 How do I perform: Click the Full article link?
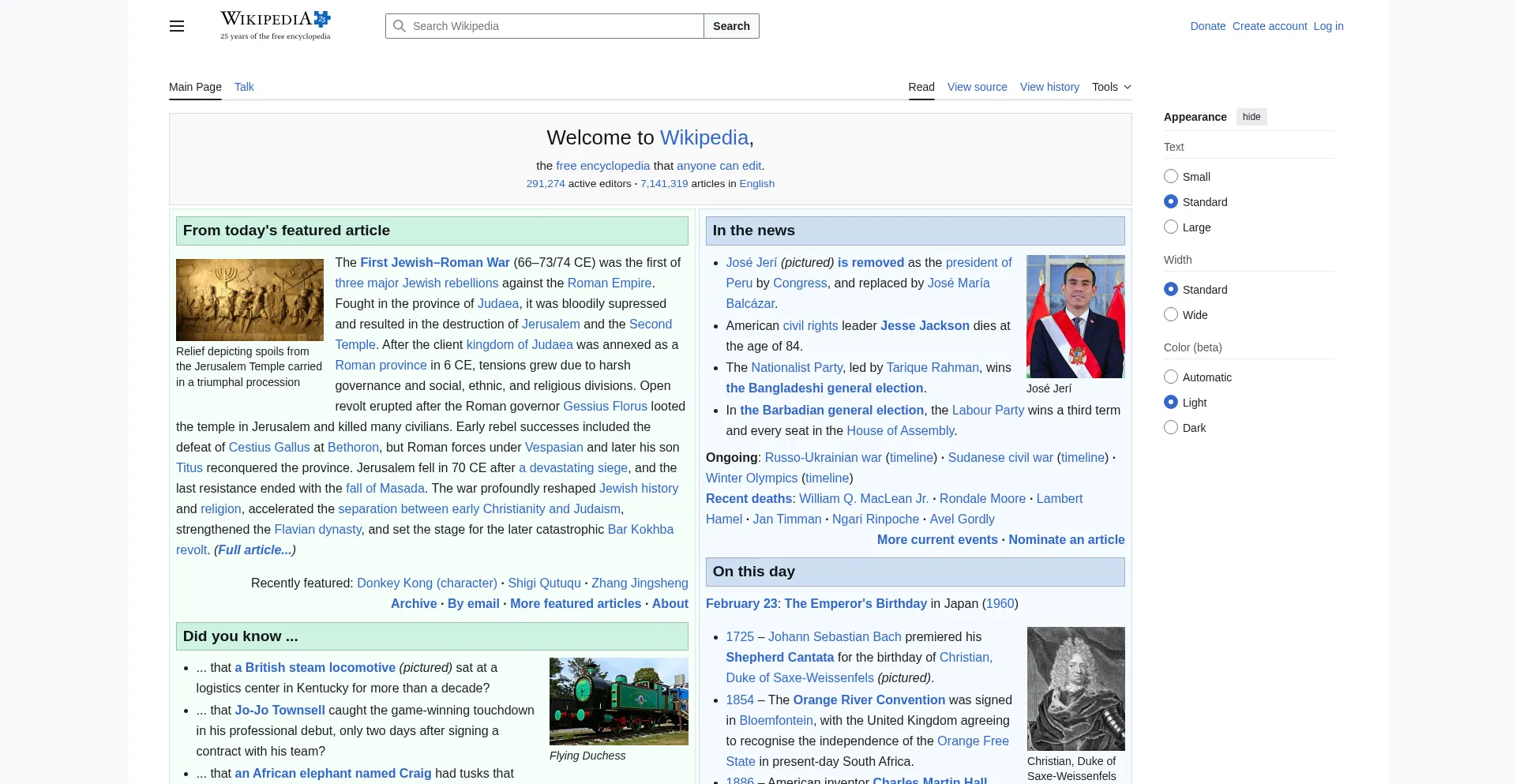[256, 550]
